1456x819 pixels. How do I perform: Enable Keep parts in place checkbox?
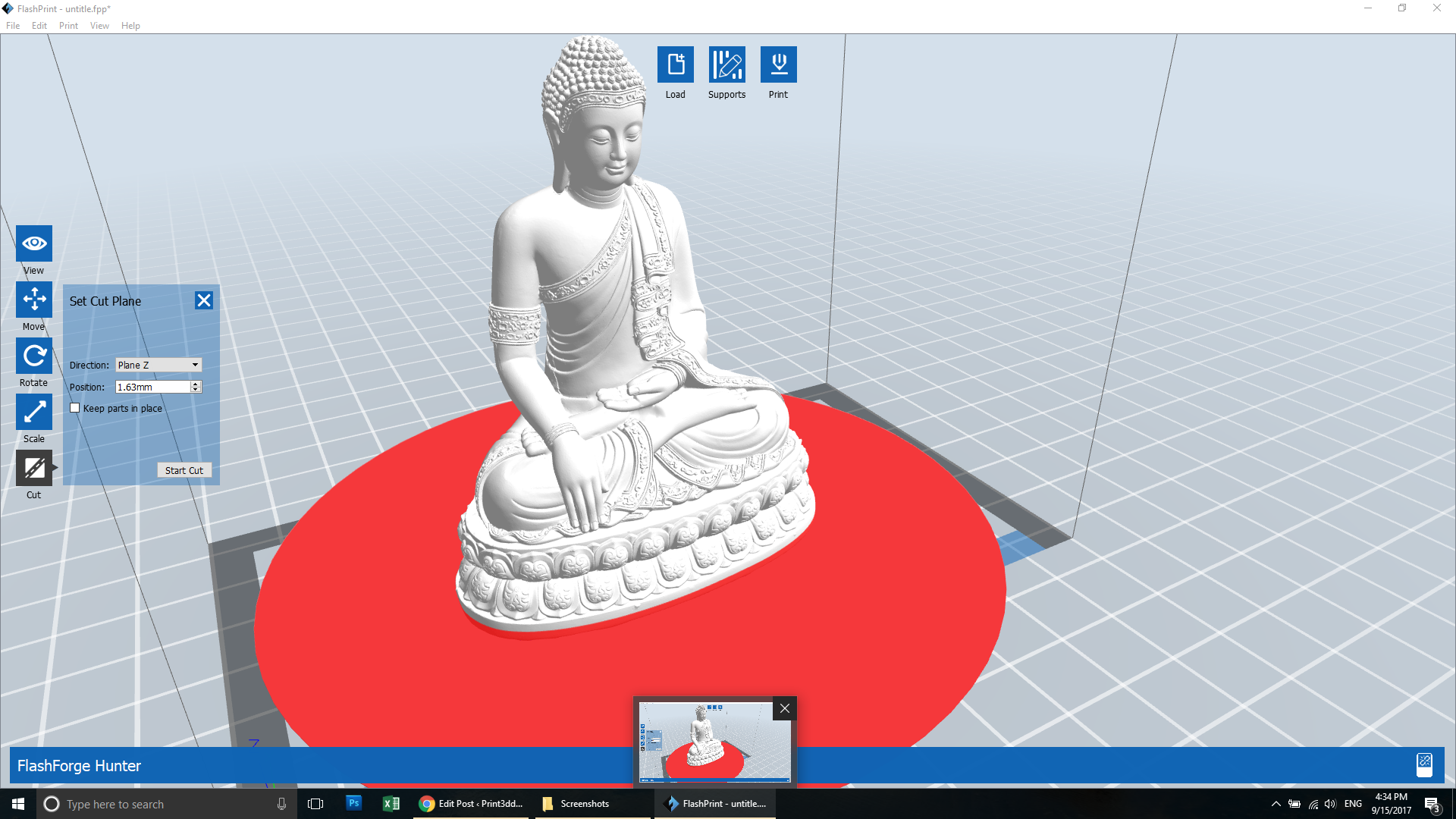click(75, 408)
